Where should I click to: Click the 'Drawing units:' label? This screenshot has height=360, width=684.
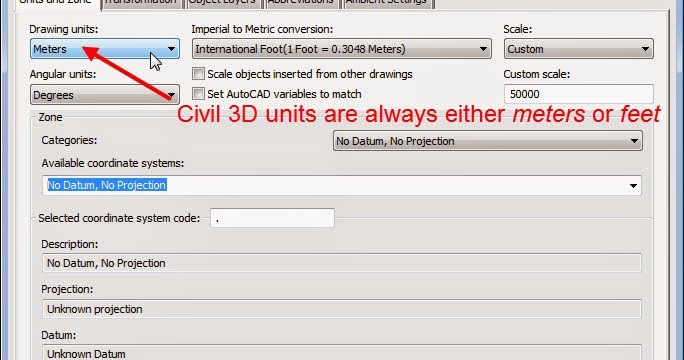click(x=64, y=29)
